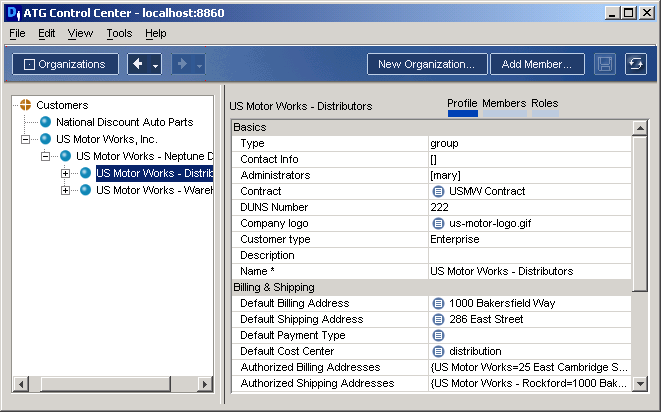Viewport: 661px width, 412px height.
Task: Click the 'Company logo' label
Action: 274,224
